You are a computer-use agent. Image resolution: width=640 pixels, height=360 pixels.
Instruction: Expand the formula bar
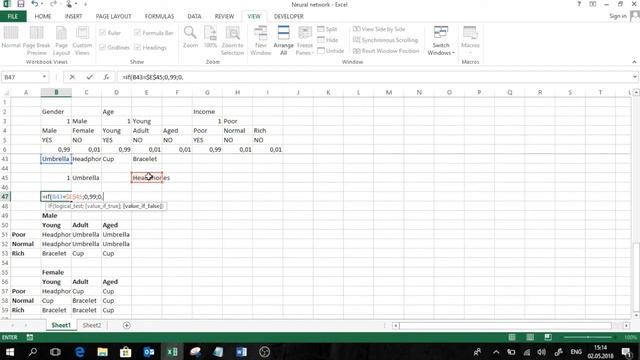click(634, 77)
